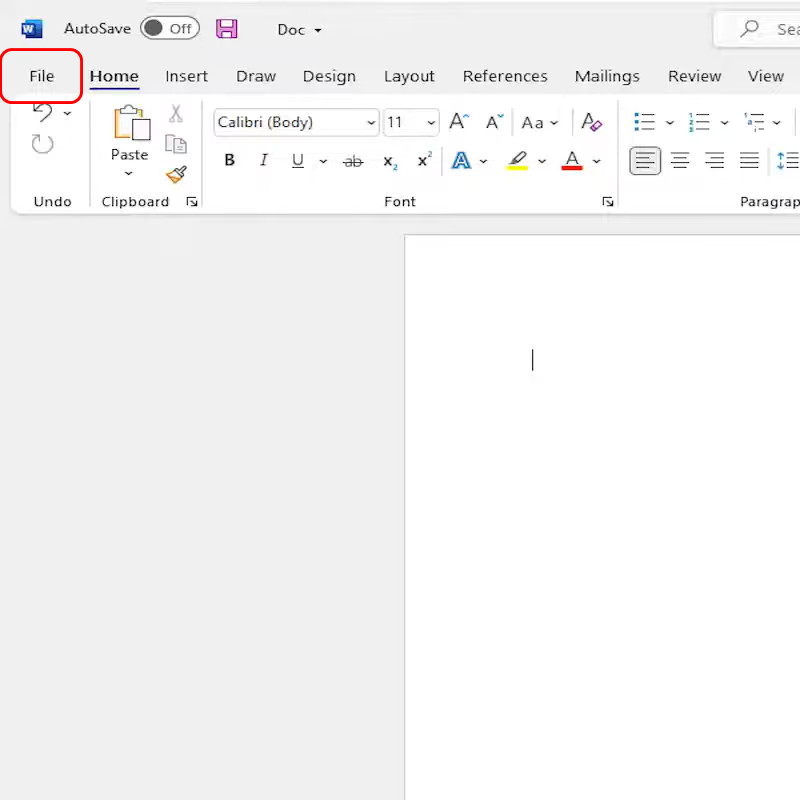
Task: Toggle the AutoSave switch
Action: [x=169, y=29]
